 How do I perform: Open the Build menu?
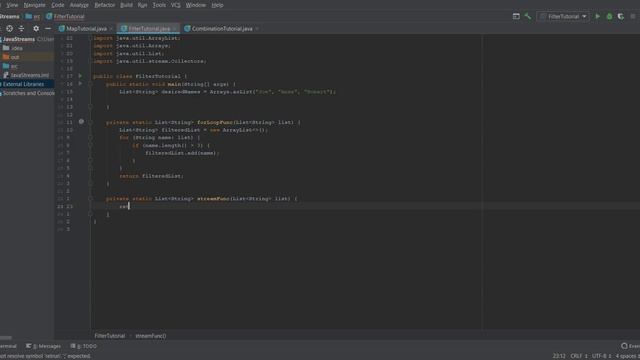[126, 5]
